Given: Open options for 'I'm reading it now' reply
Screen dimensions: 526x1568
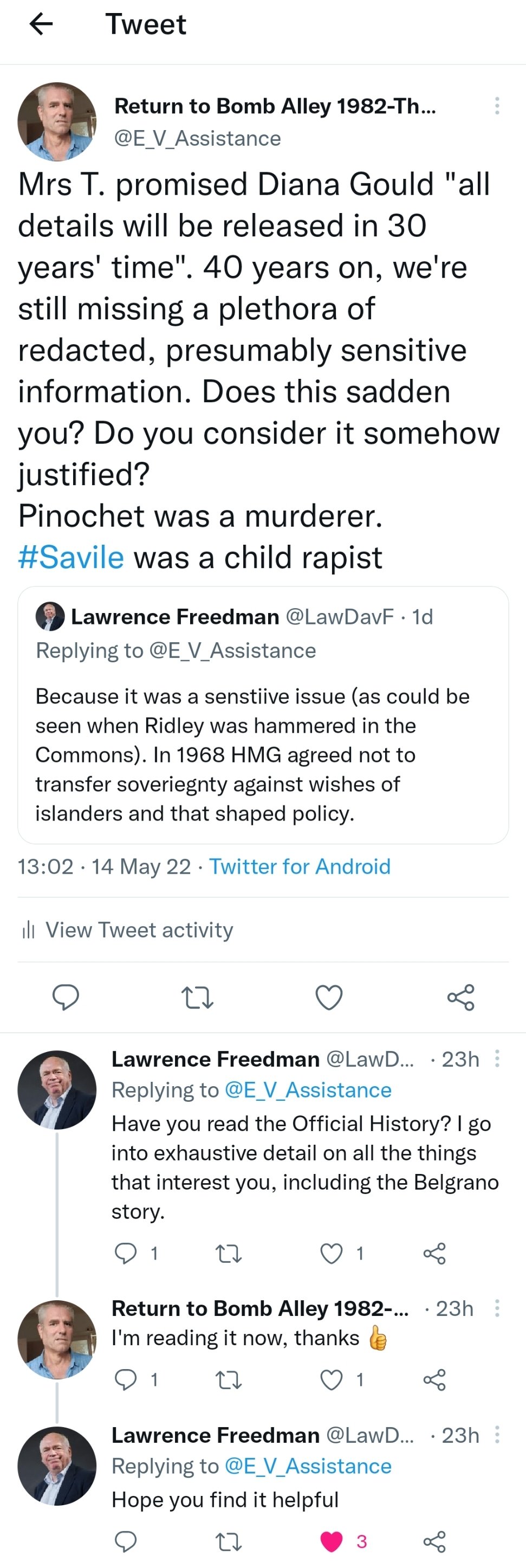Looking at the screenshot, I should [497, 1309].
